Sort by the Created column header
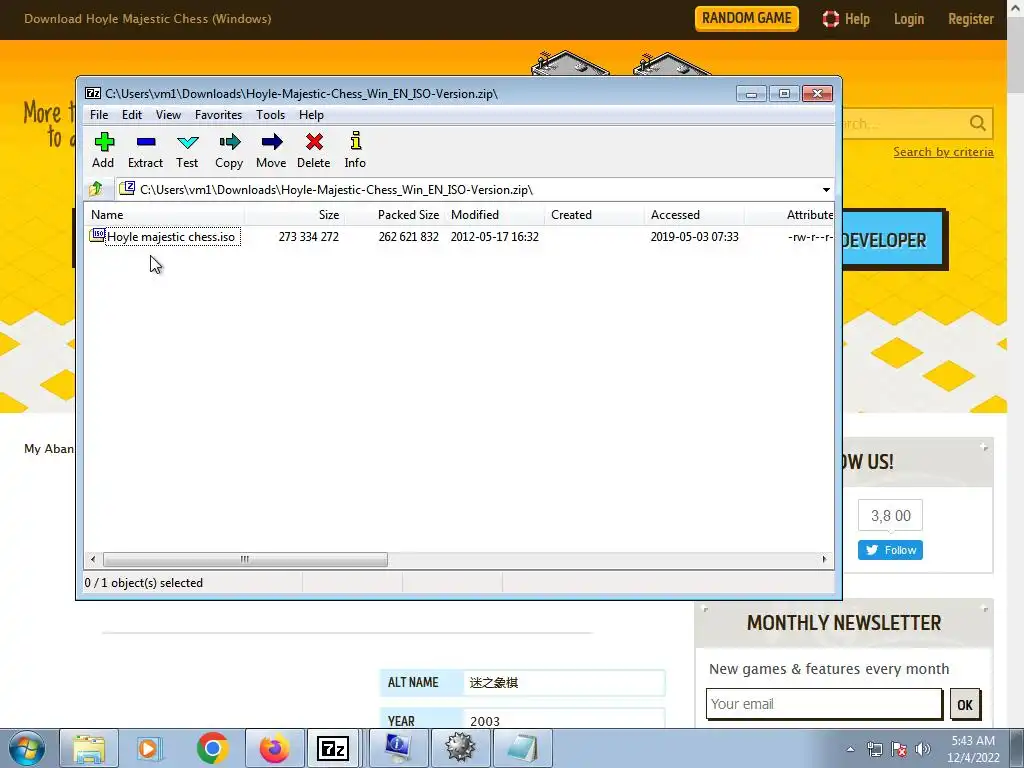The height and width of the screenshot is (768, 1024). (x=594, y=215)
